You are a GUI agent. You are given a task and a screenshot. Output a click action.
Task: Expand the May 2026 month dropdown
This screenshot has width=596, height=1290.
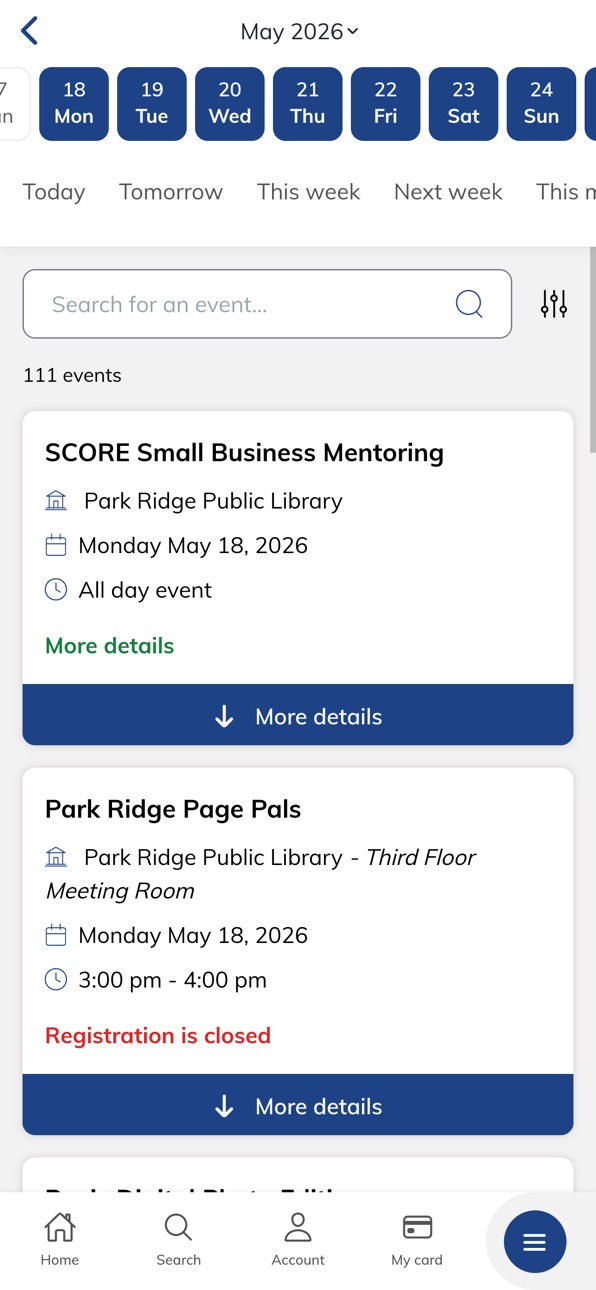click(299, 32)
